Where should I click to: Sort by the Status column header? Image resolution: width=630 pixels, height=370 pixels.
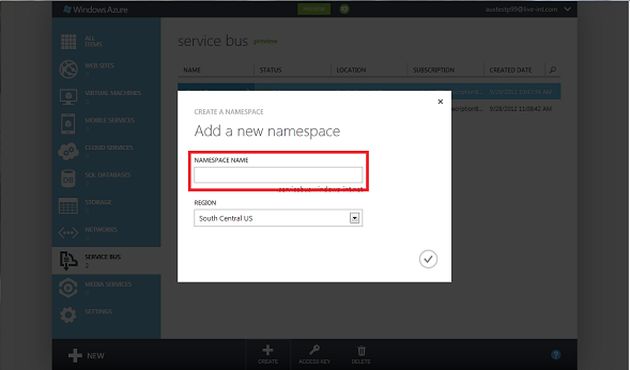coord(270,70)
